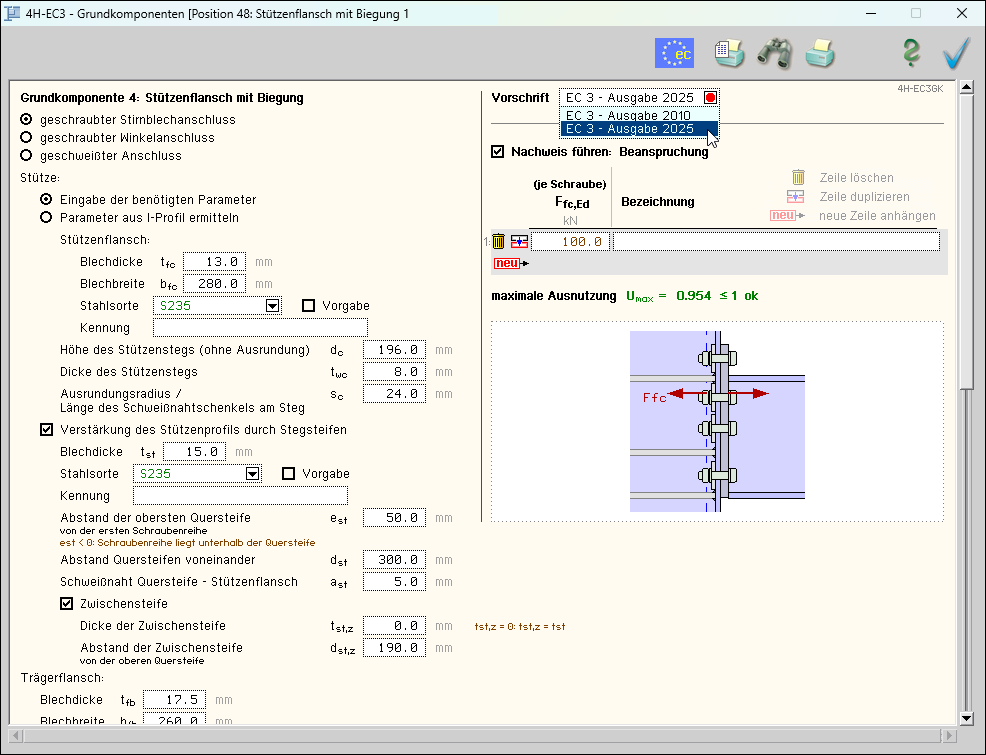Click the EU flag Eurocode settings icon
Screen dimensions: 986x755
[674, 53]
